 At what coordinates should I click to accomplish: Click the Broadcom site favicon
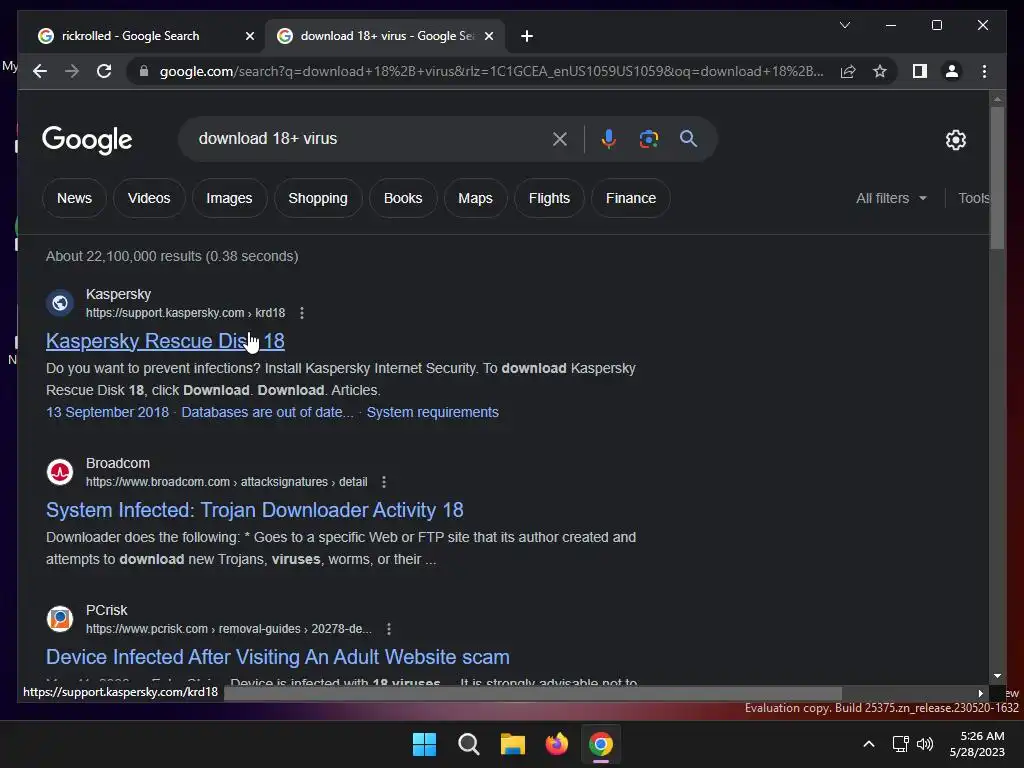[x=60, y=472]
